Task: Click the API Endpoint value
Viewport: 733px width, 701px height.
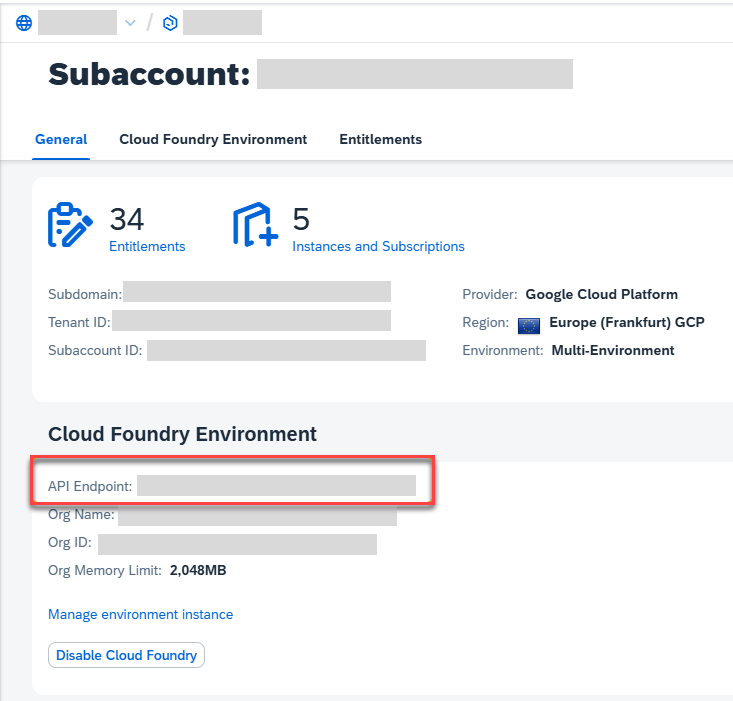Action: (276, 486)
